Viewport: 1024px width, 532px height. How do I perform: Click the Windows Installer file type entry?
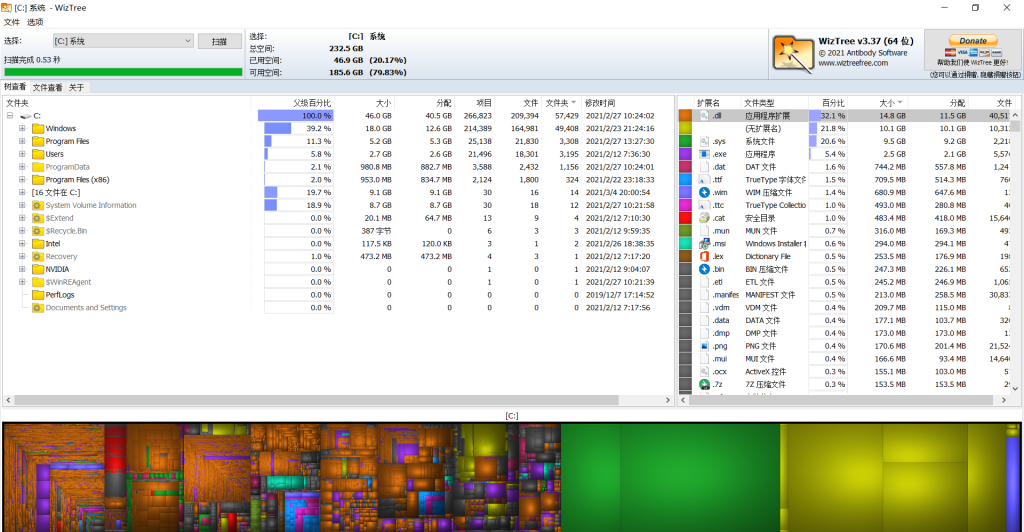[775, 243]
